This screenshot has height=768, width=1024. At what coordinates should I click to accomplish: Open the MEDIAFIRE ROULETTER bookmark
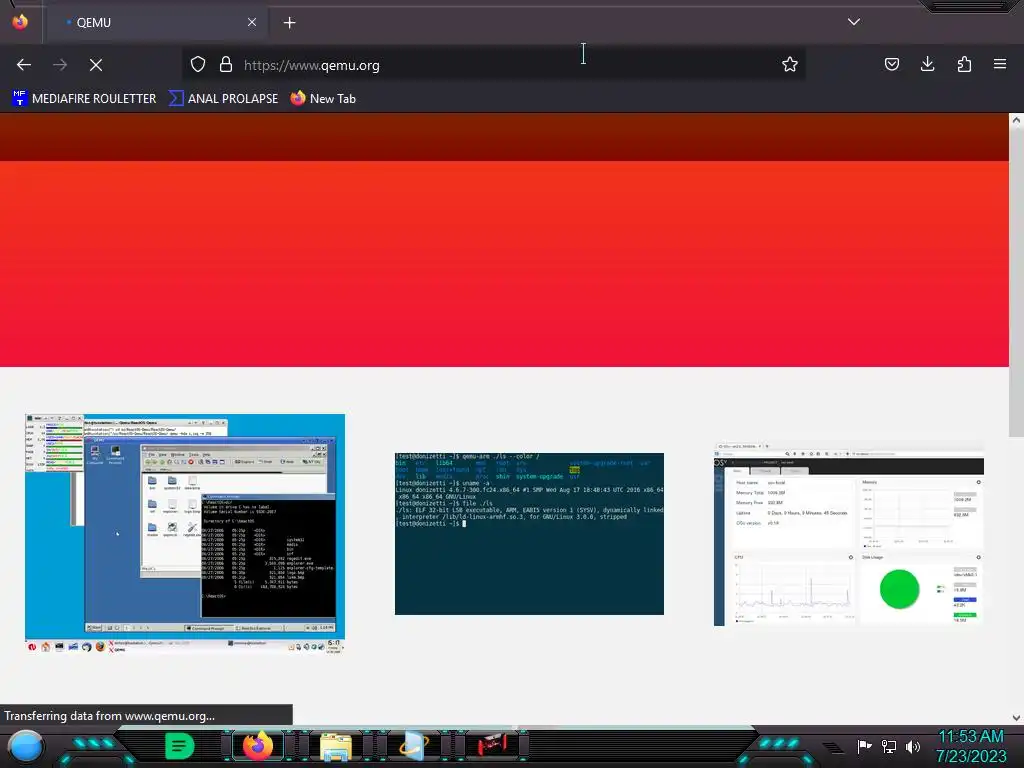(x=84, y=99)
